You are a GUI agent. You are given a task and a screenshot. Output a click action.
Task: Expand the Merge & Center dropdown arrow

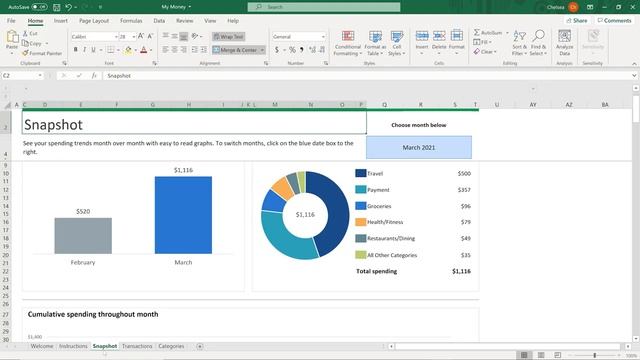pyautogui.click(x=262, y=50)
